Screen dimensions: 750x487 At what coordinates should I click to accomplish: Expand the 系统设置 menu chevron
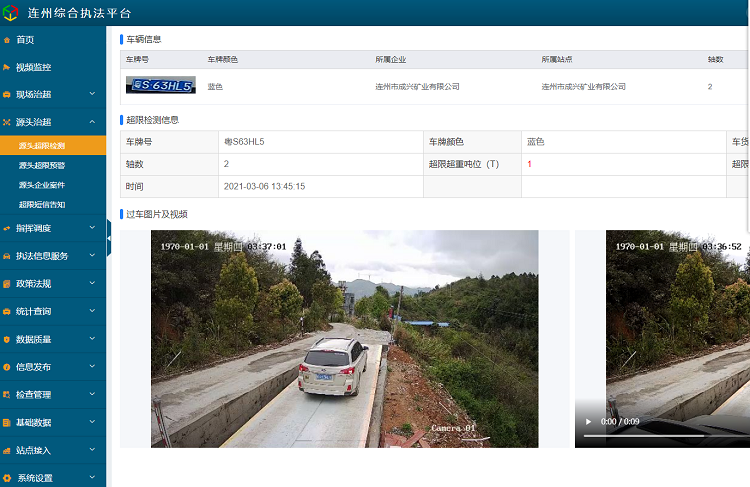pyautogui.click(x=92, y=478)
